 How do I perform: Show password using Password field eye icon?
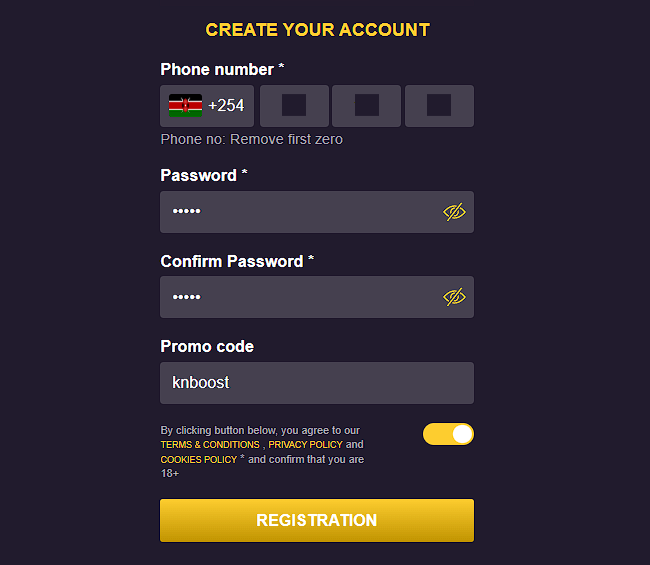[x=454, y=212]
